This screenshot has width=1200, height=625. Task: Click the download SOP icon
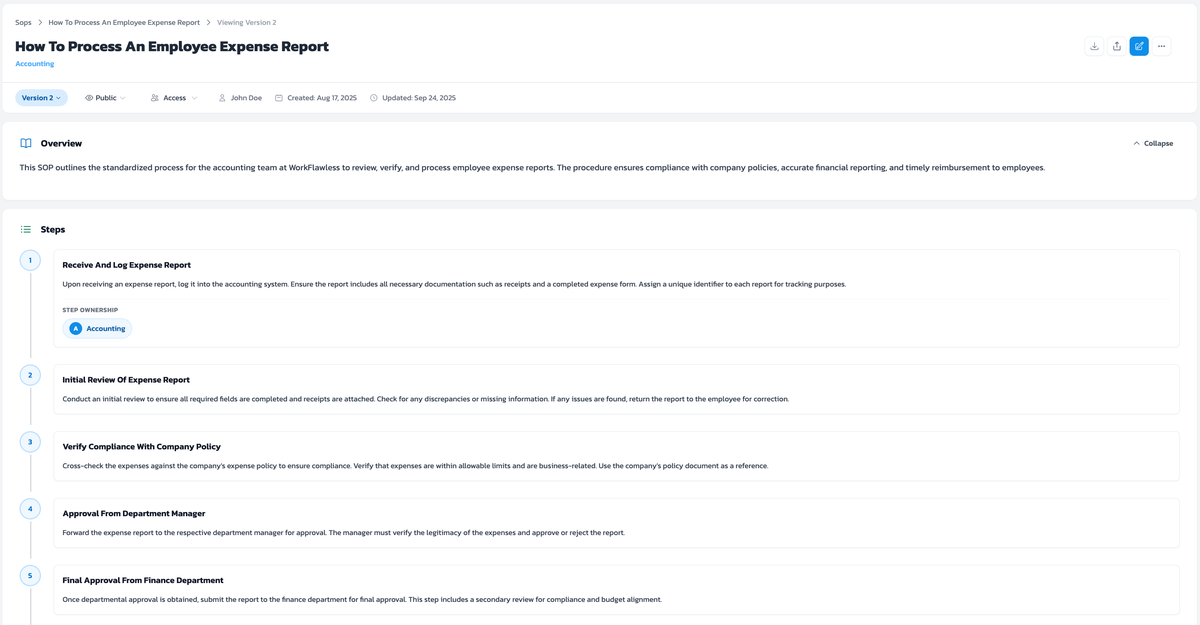[1094, 46]
